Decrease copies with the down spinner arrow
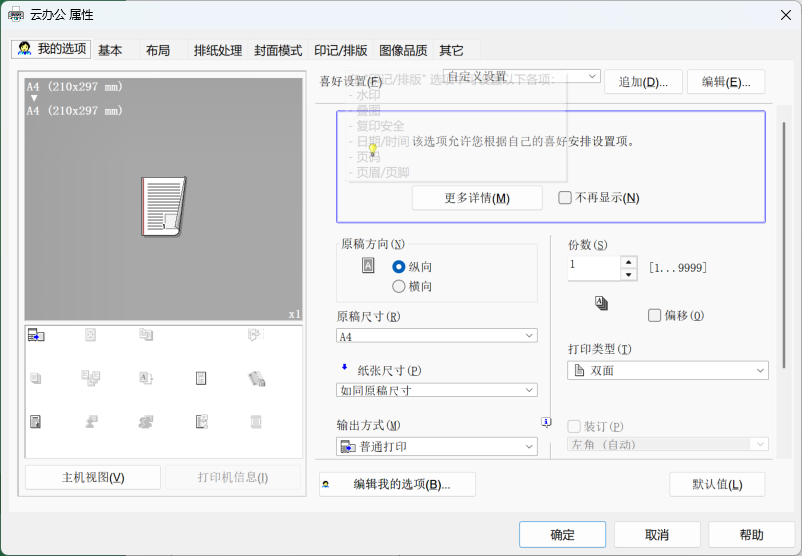 (629, 275)
